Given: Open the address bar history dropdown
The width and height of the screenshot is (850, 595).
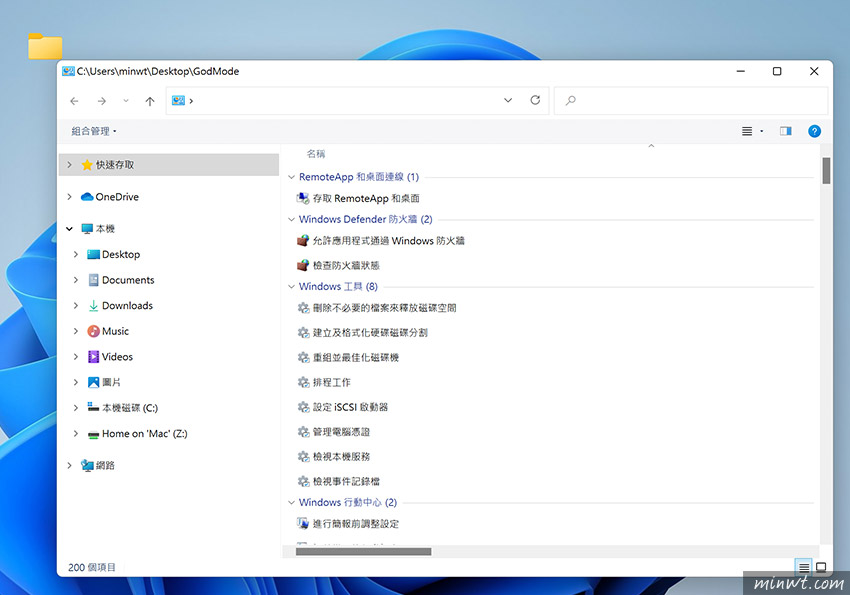Looking at the screenshot, I should (x=508, y=100).
